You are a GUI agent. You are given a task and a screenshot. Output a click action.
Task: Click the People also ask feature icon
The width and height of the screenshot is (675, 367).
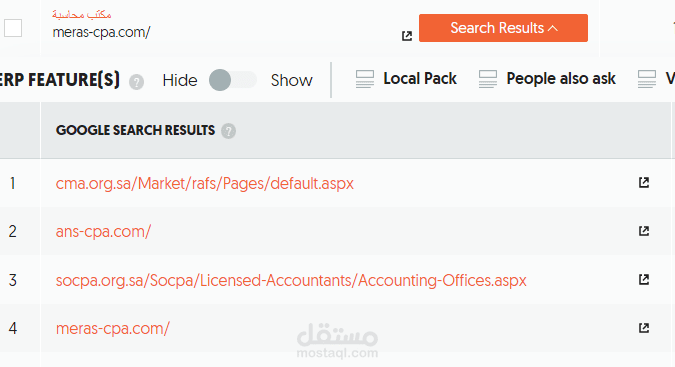[488, 79]
